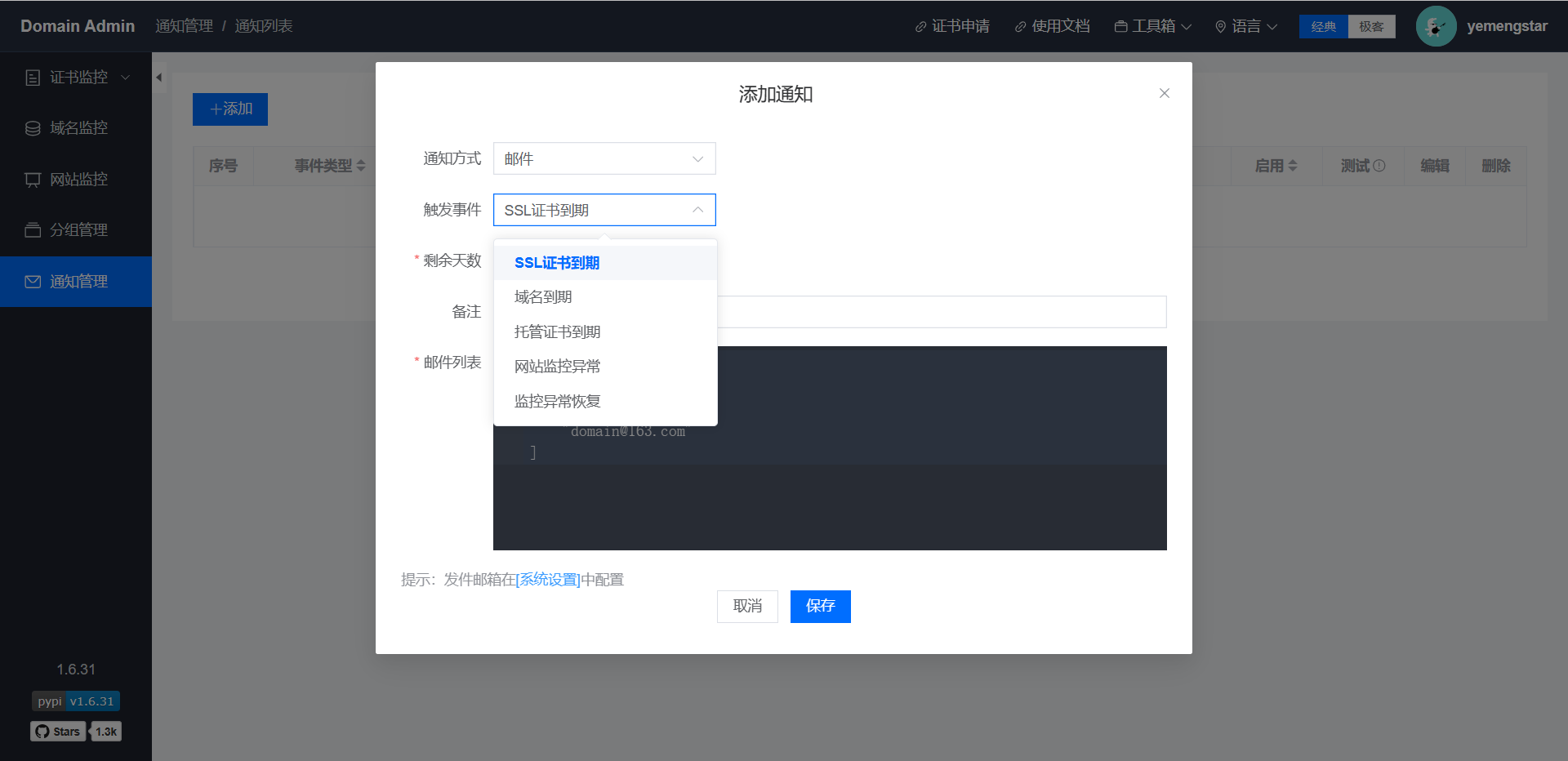Click the group management icon
The height and width of the screenshot is (761, 1568).
click(x=33, y=230)
